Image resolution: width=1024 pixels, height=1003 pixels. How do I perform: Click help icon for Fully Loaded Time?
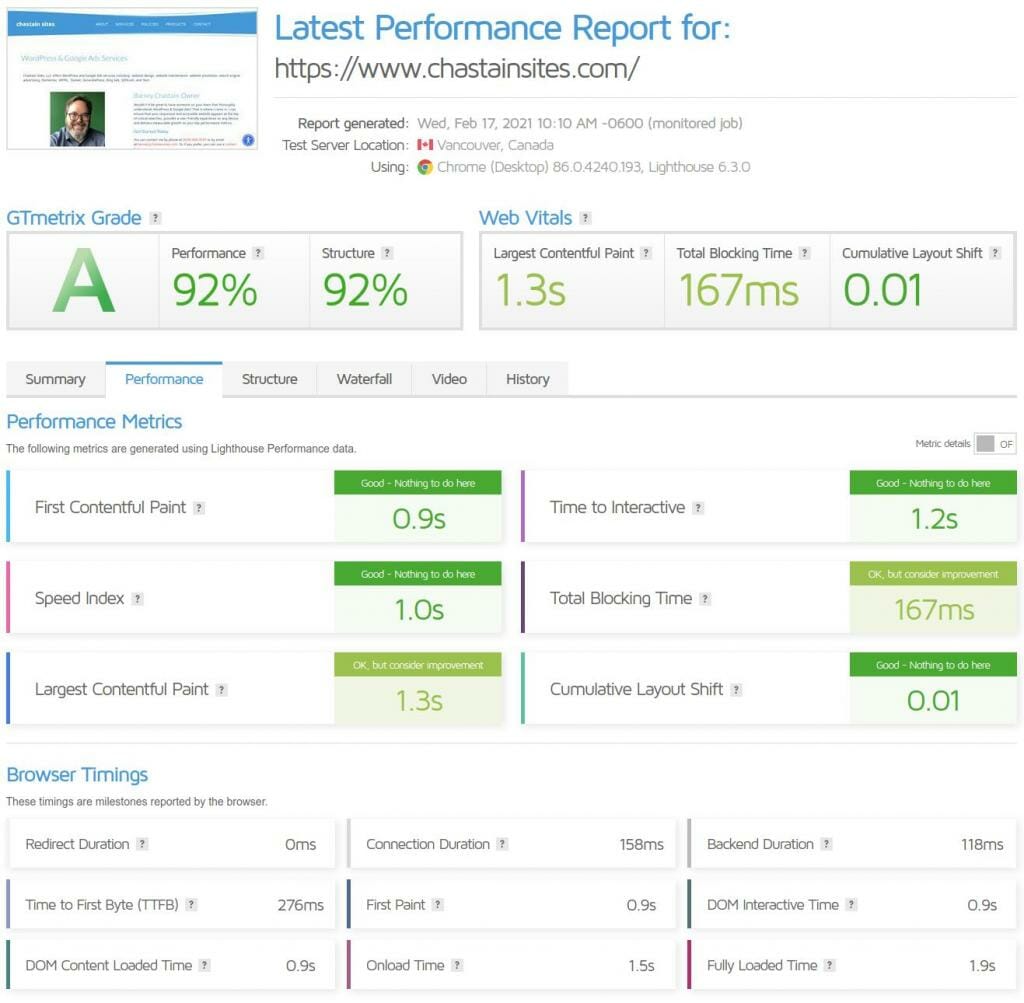pyautogui.click(x=829, y=965)
